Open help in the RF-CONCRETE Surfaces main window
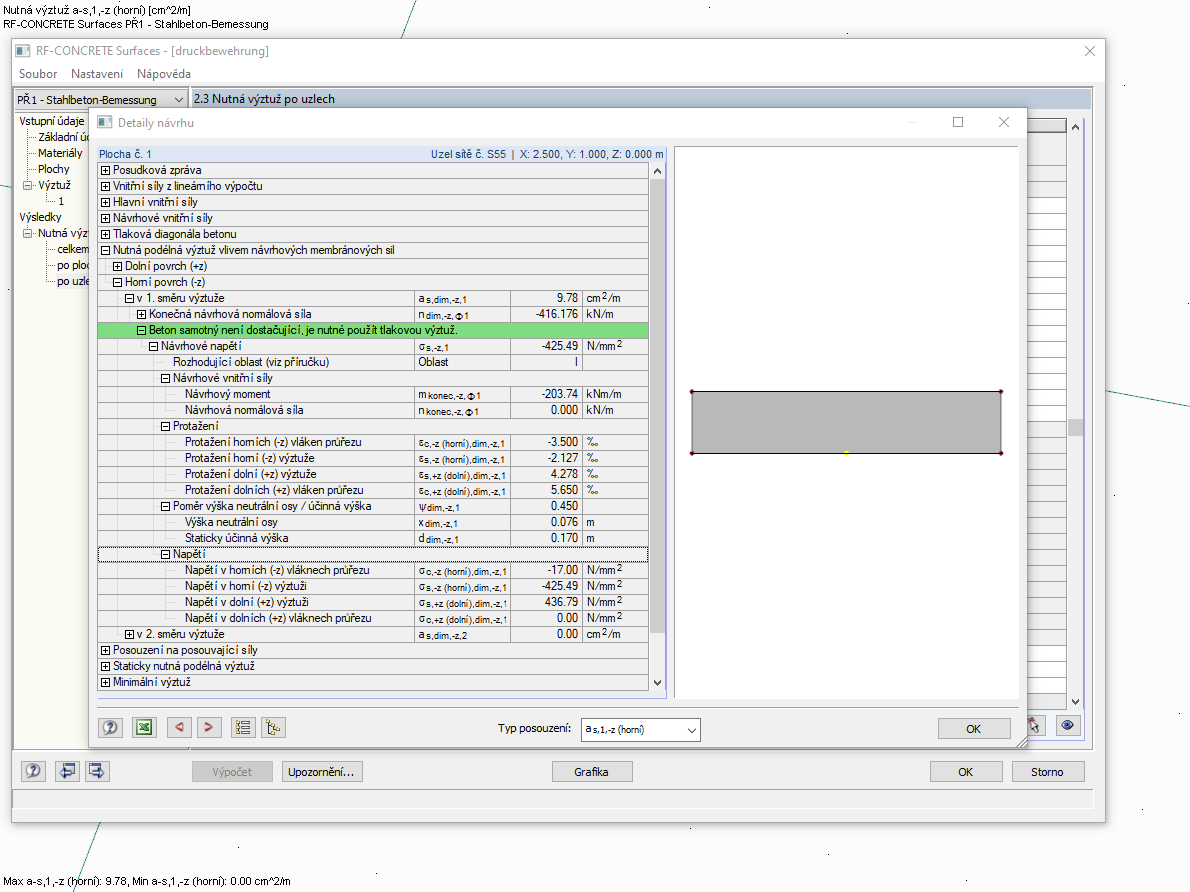 (x=33, y=771)
